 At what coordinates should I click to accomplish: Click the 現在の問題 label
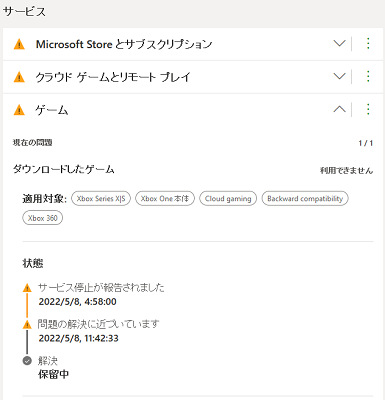33,143
